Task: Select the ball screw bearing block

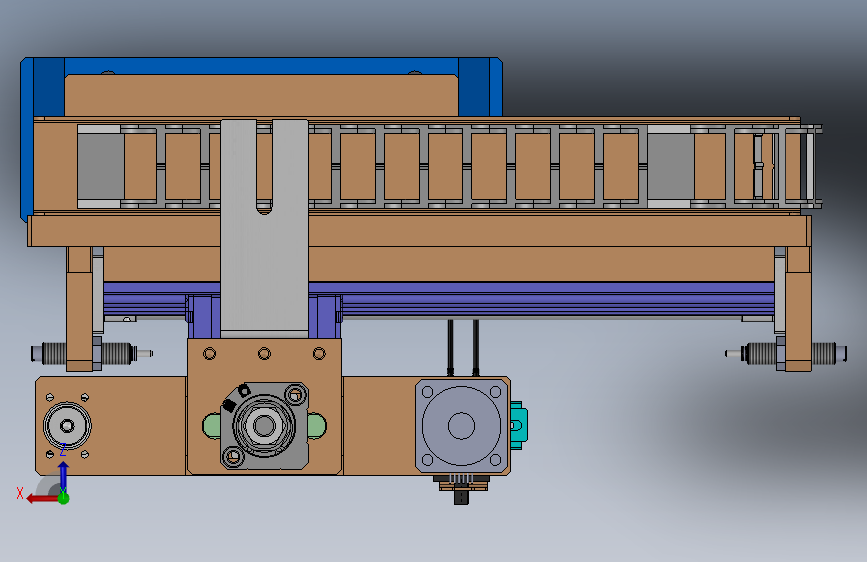Action: point(264,425)
